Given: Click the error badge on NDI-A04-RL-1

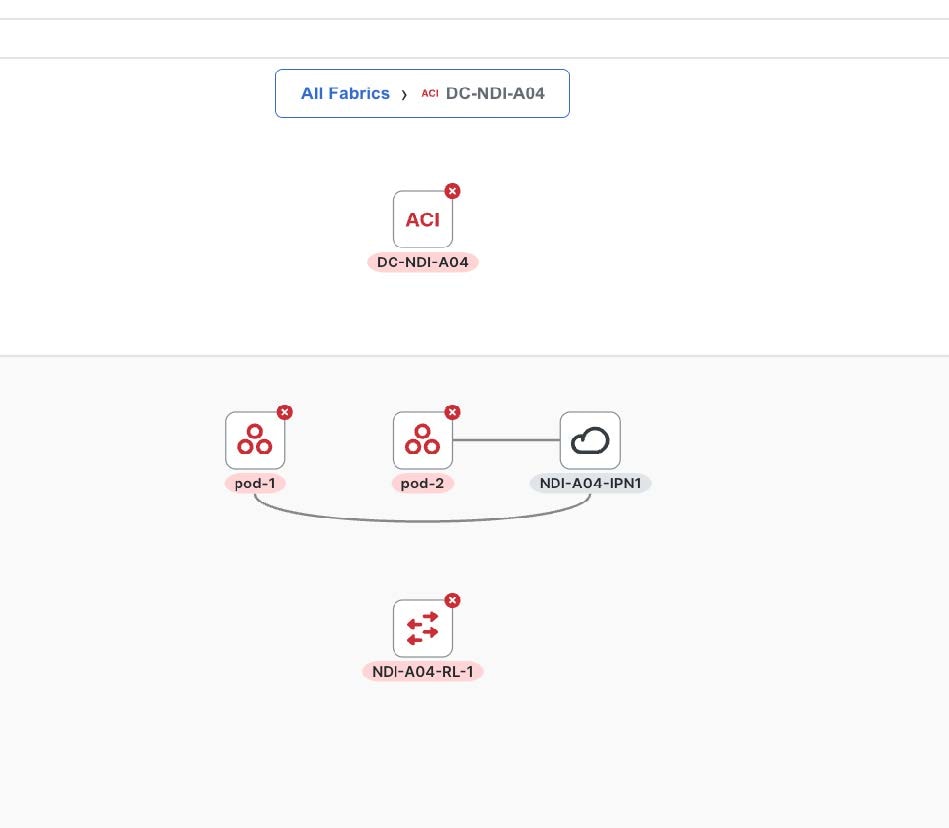Looking at the screenshot, I should click(x=452, y=600).
